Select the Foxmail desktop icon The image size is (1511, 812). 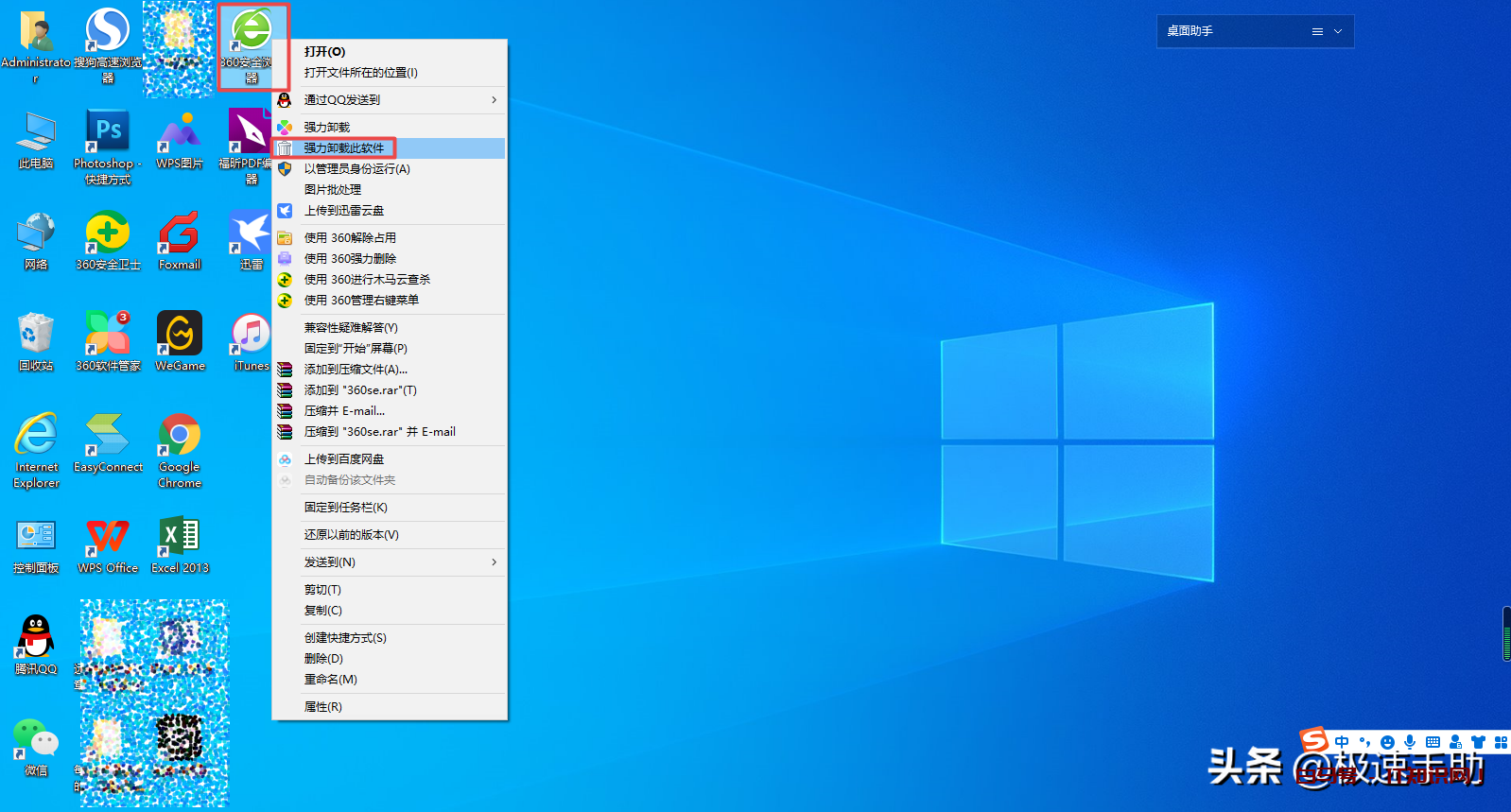(180, 235)
